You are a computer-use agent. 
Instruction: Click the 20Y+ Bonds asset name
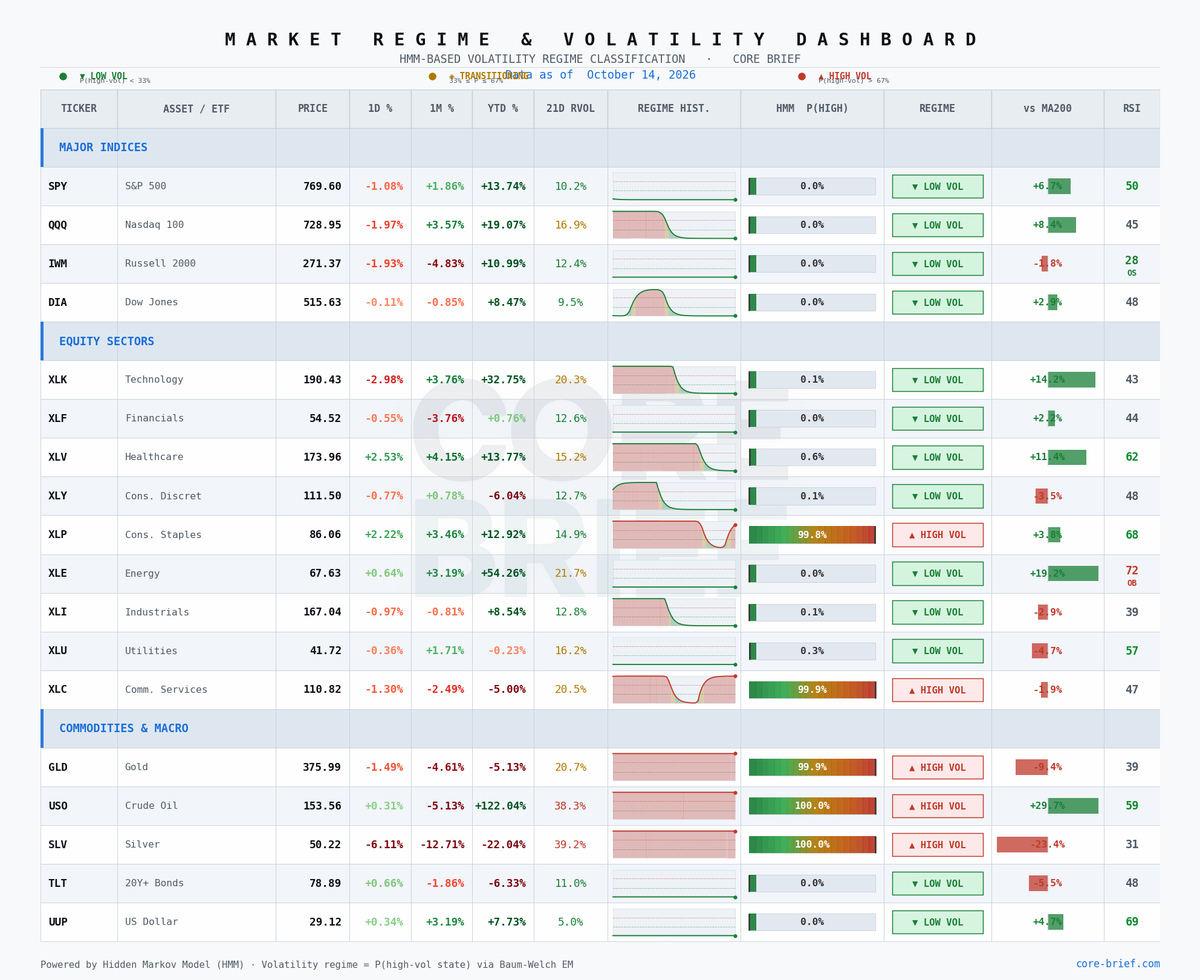tap(154, 884)
